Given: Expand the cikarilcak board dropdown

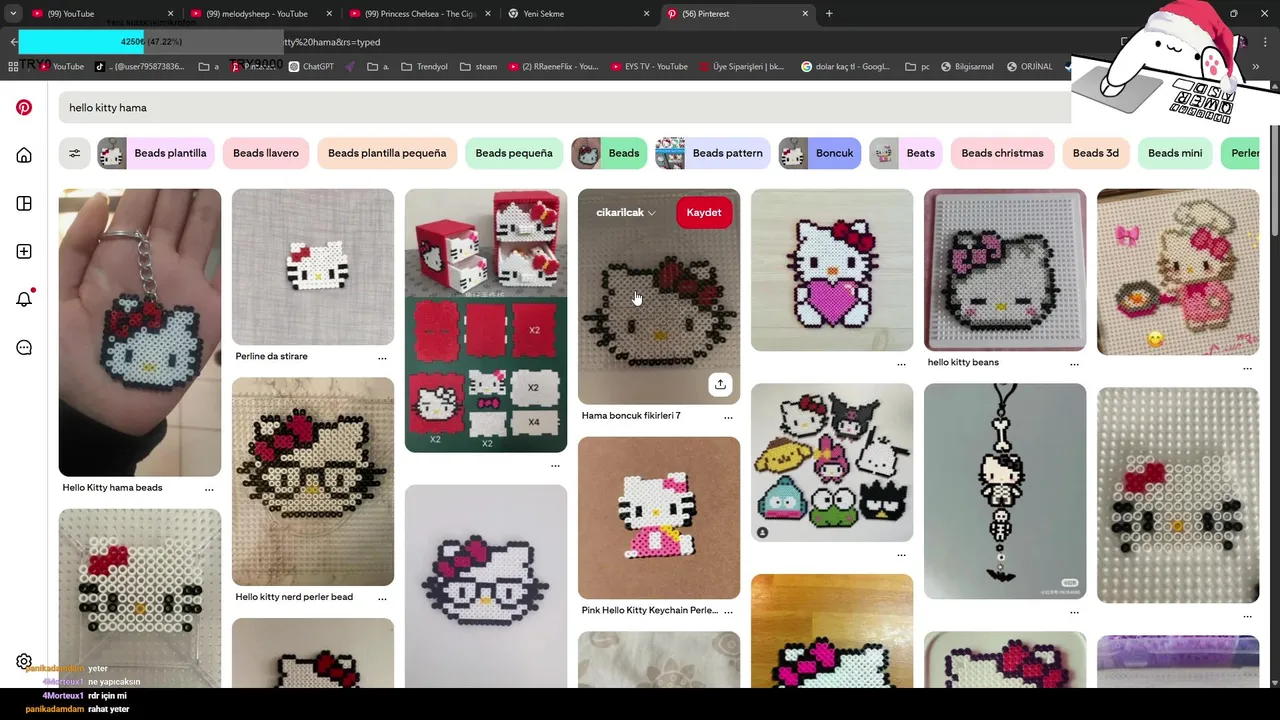Looking at the screenshot, I should [626, 213].
